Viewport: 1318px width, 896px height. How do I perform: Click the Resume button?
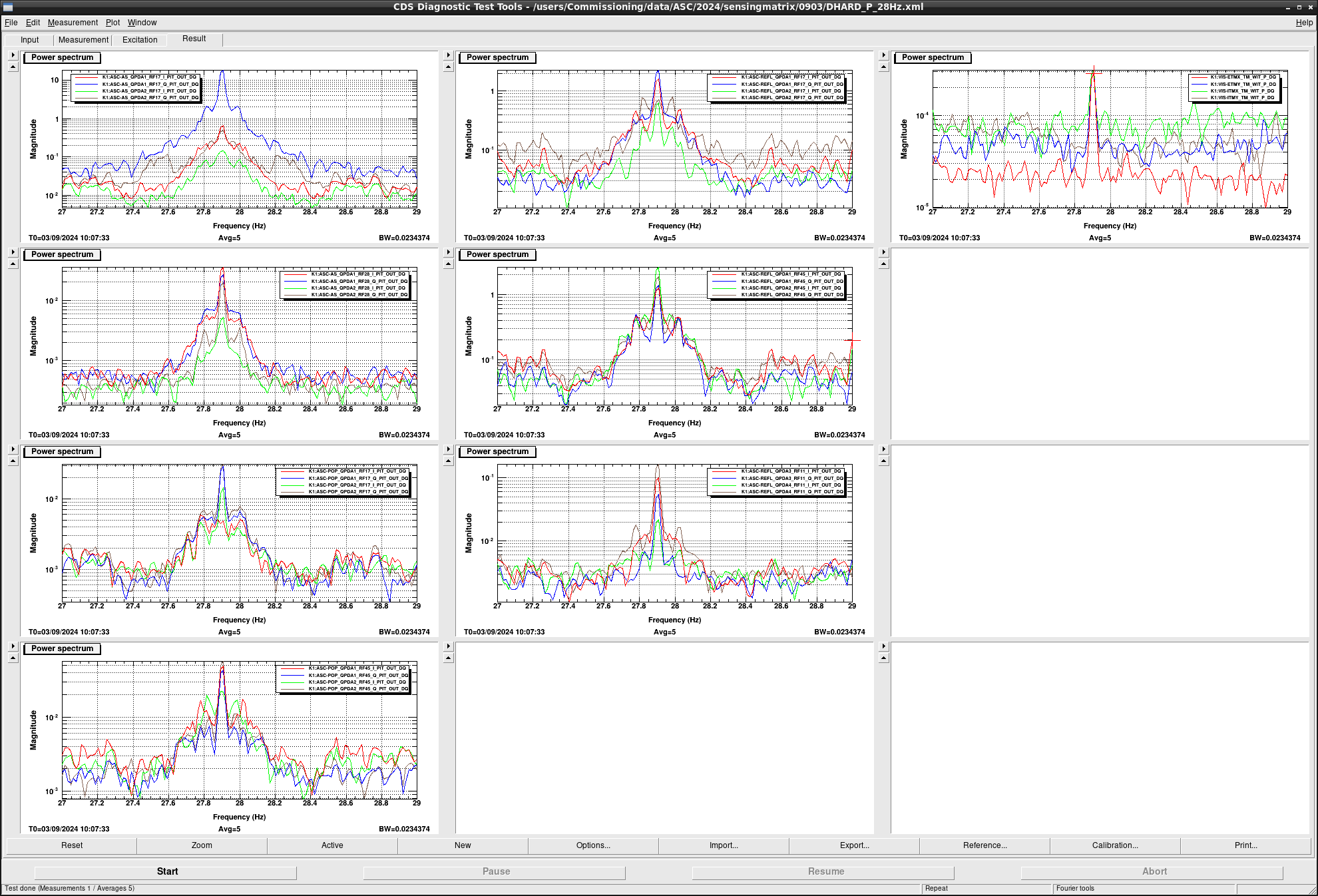[823, 871]
